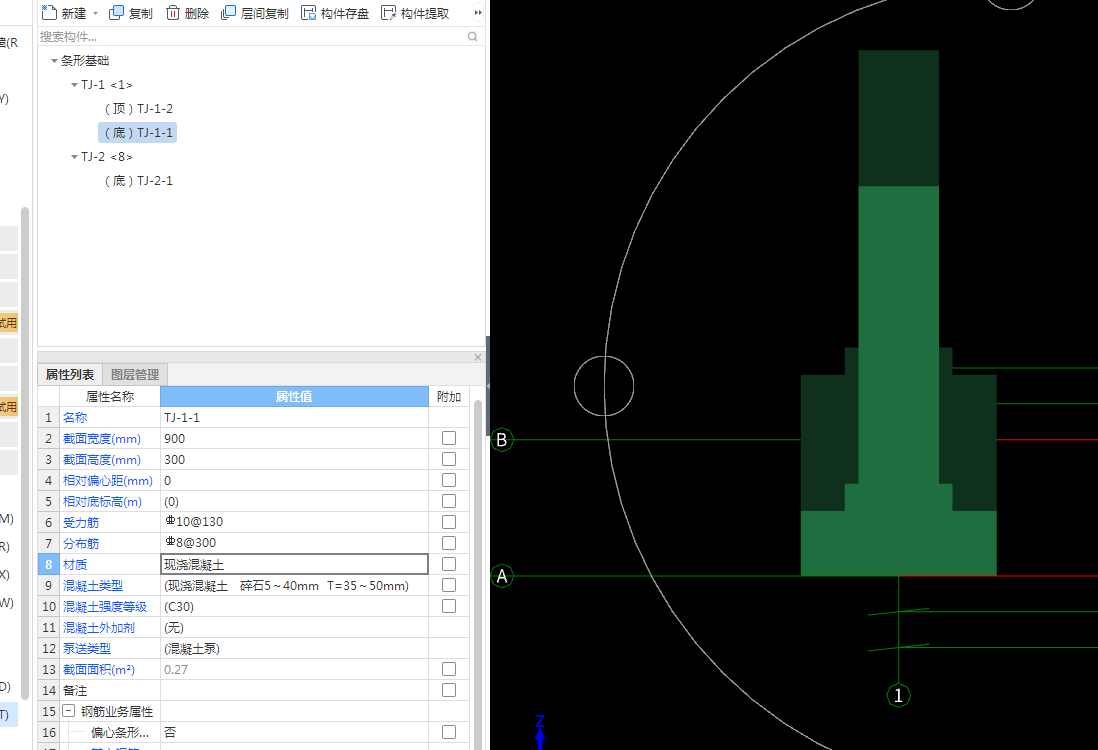The width and height of the screenshot is (1098, 750).
Task: Select (底) TJ-2-1 in component tree
Action: click(x=139, y=181)
